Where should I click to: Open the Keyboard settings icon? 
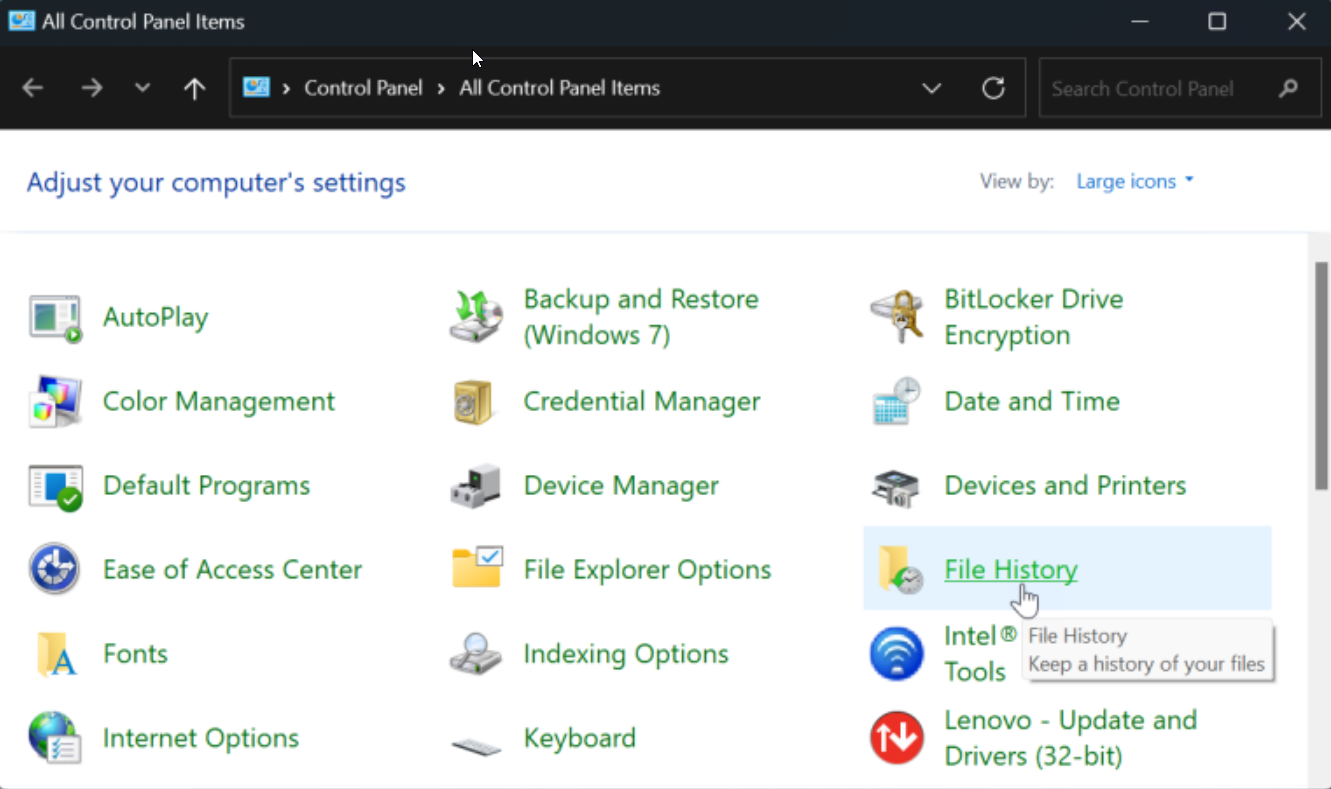click(x=579, y=737)
